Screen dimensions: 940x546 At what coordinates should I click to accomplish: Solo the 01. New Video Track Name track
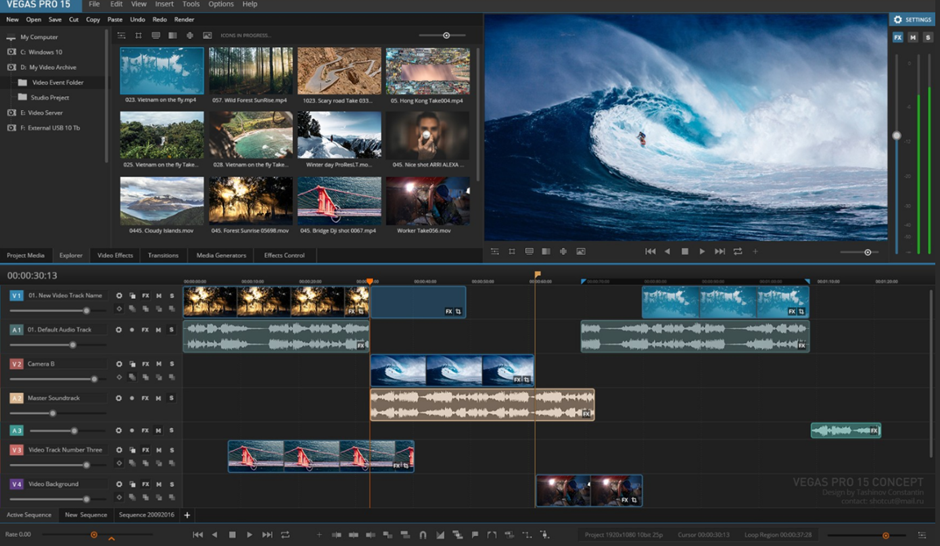pyautogui.click(x=171, y=296)
